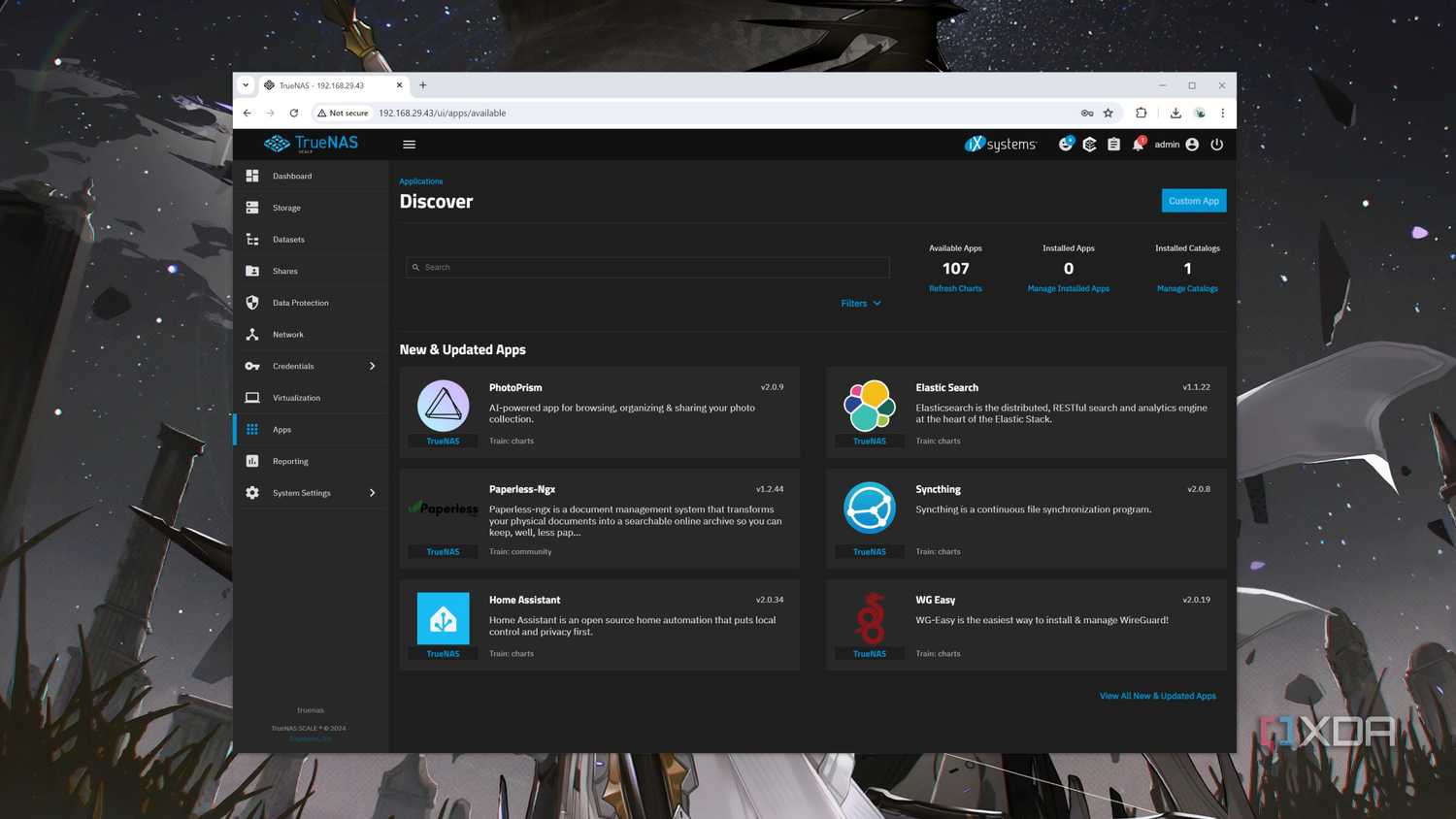Screen dimensions: 1456x819
Task: Select the Reporting chart icon
Action: coord(252,461)
